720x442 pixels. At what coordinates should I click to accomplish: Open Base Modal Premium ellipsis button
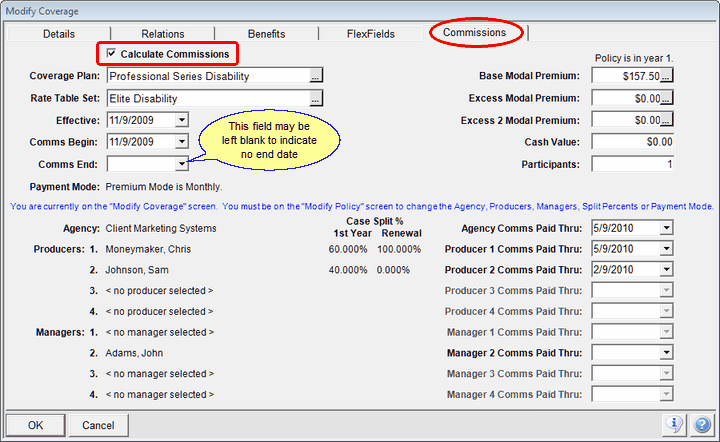click(666, 76)
